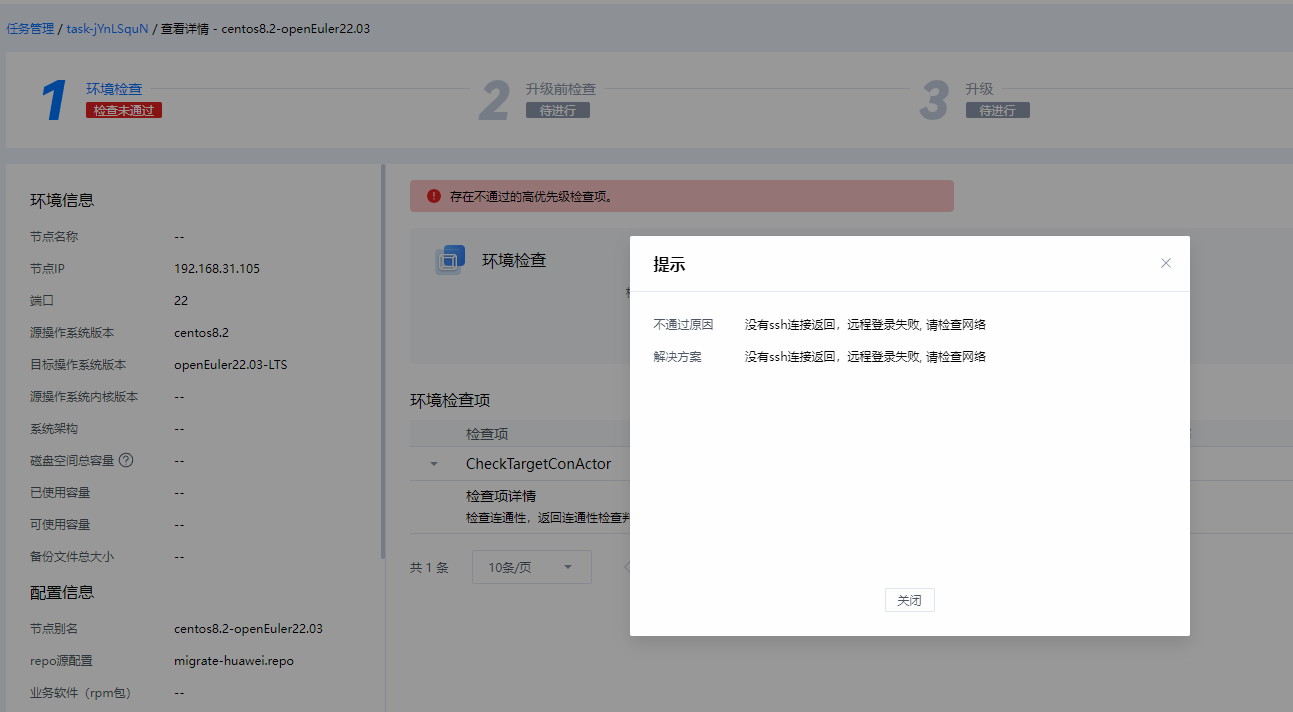Close the 提示 dialog with X icon

click(x=1165, y=263)
